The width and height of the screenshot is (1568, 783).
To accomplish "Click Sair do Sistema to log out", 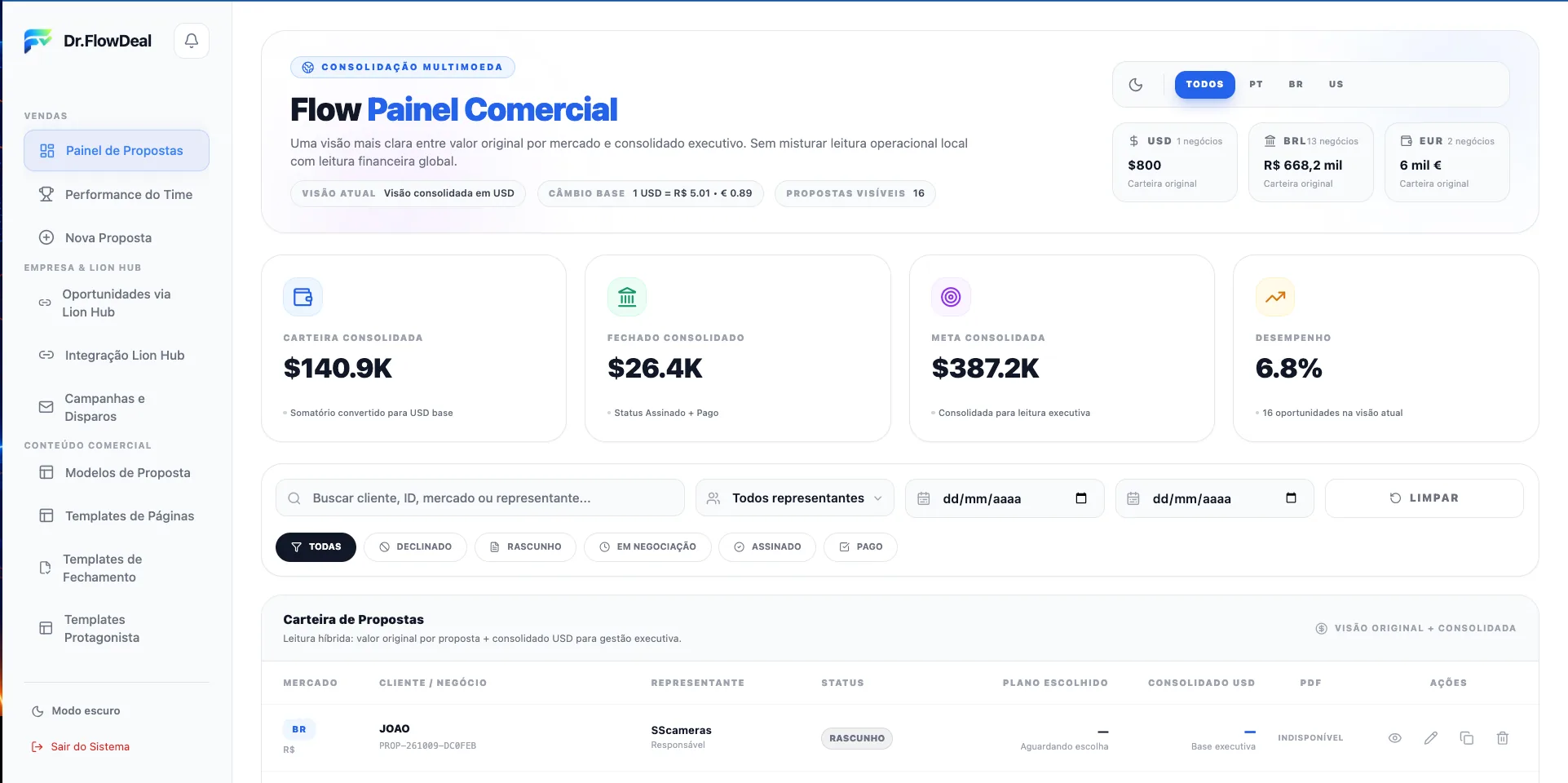I will (x=81, y=746).
